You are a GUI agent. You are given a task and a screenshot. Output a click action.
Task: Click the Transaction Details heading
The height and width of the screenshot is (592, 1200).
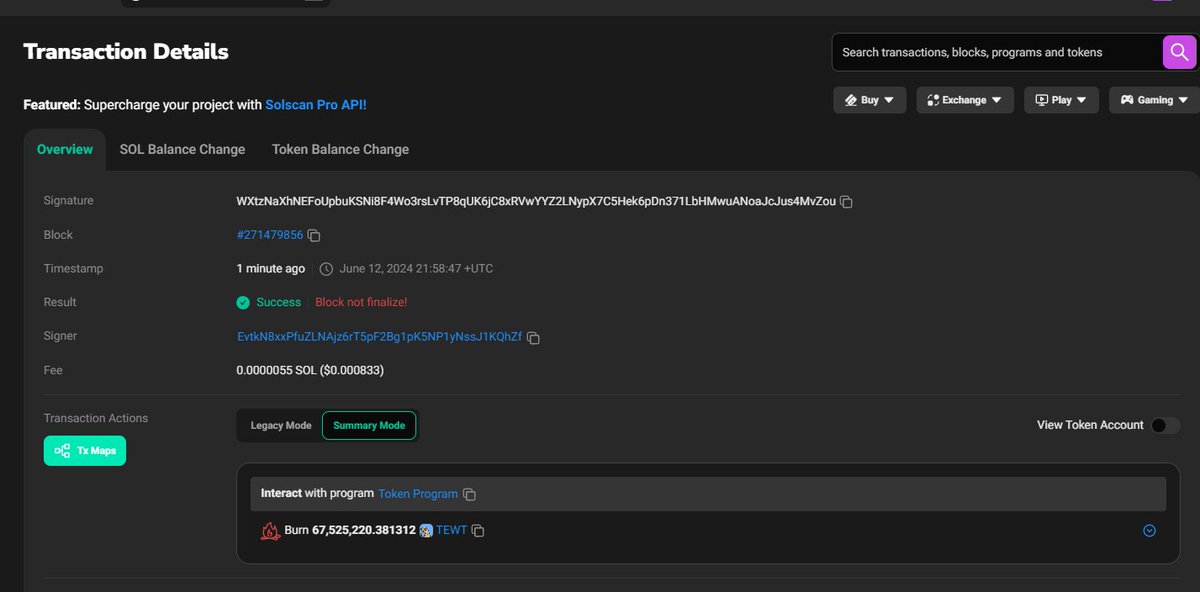[126, 52]
